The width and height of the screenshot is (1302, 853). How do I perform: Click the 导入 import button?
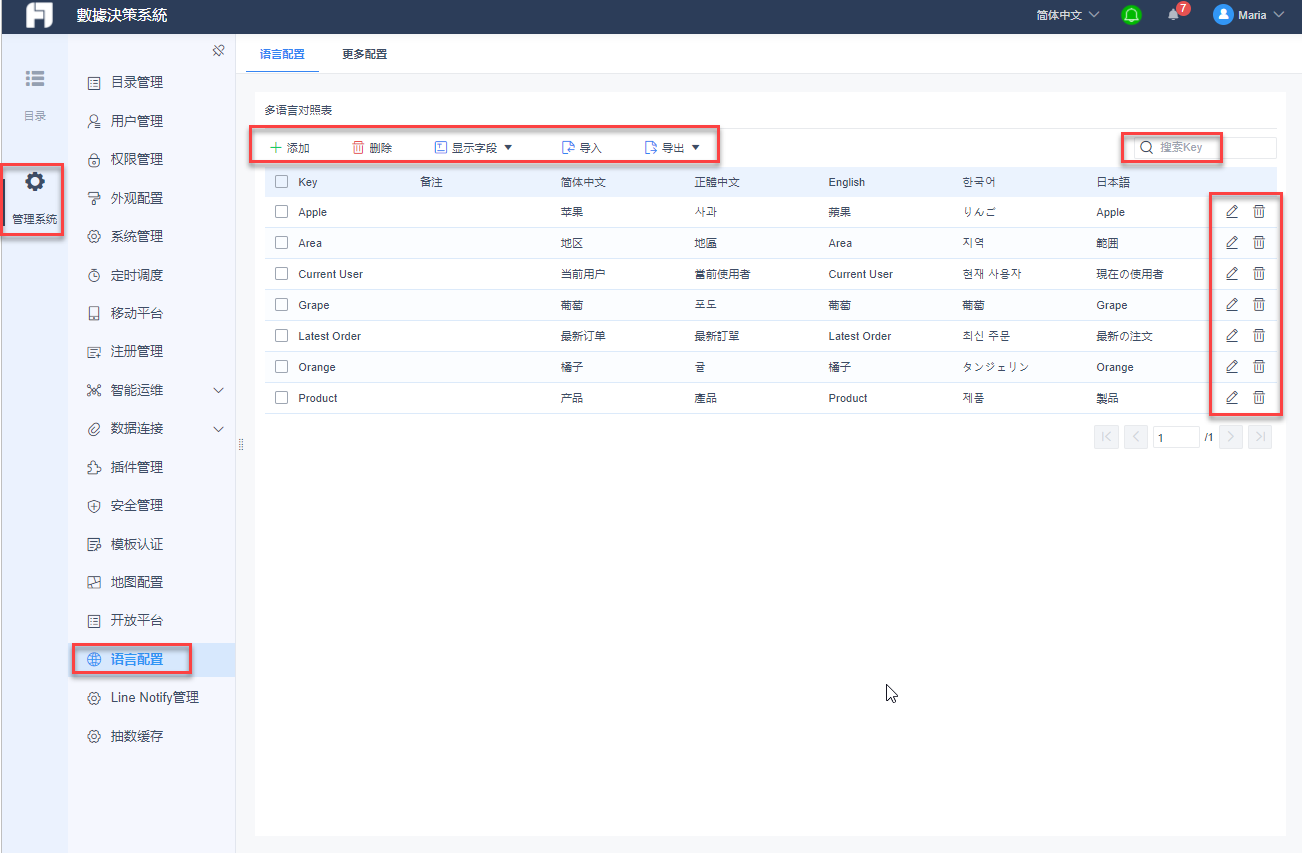[582, 148]
